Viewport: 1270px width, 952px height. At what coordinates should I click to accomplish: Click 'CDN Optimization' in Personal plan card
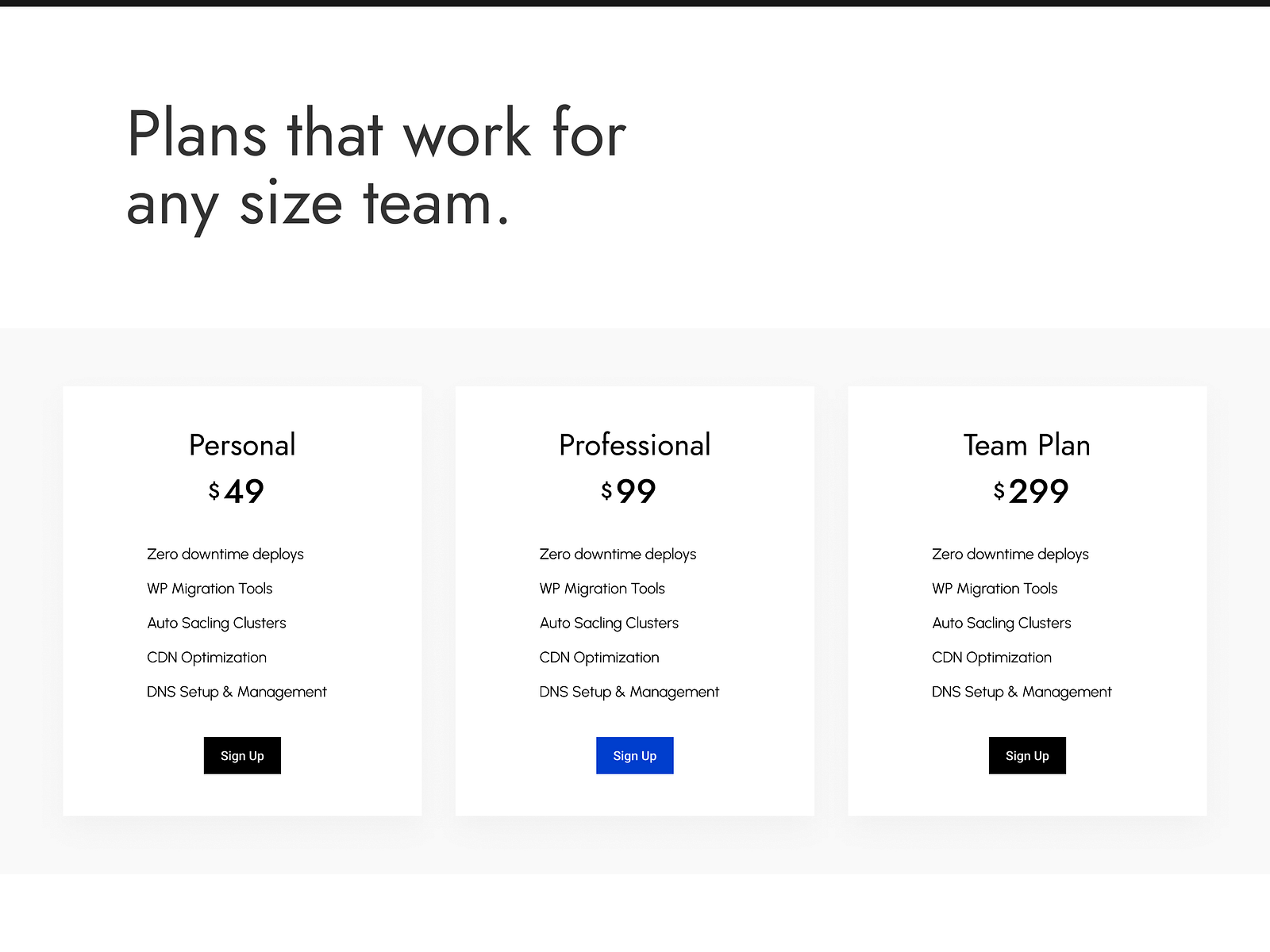(x=206, y=657)
